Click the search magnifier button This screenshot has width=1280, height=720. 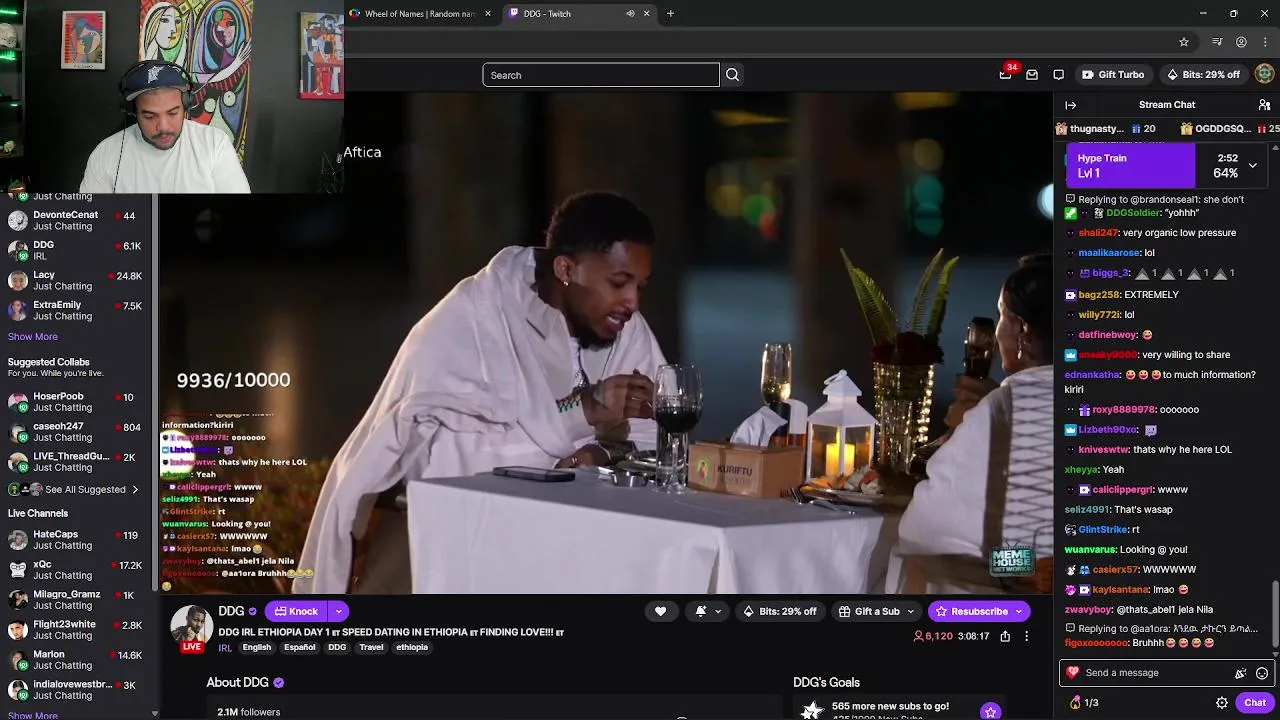tap(732, 75)
